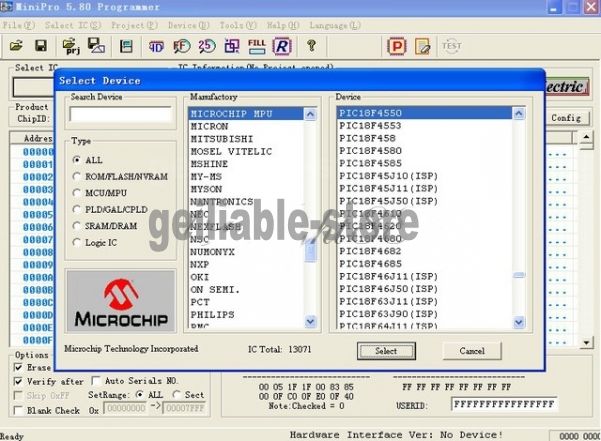The width and height of the screenshot is (601, 441).
Task: Open the Project menu
Action: click(x=134, y=26)
